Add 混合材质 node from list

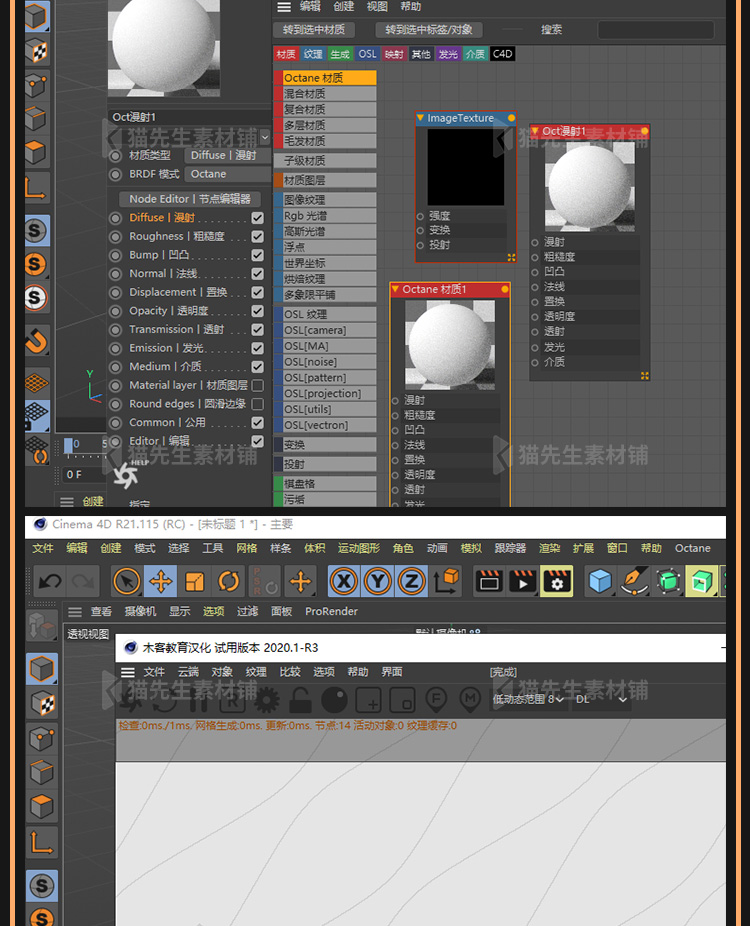click(325, 93)
